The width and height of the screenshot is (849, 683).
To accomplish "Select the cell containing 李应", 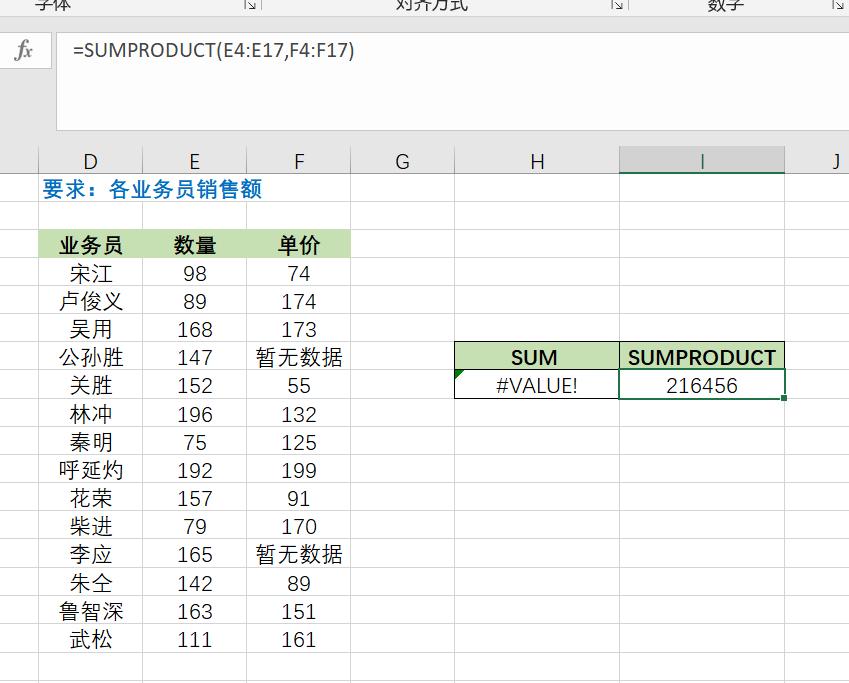I will click(x=90, y=555).
